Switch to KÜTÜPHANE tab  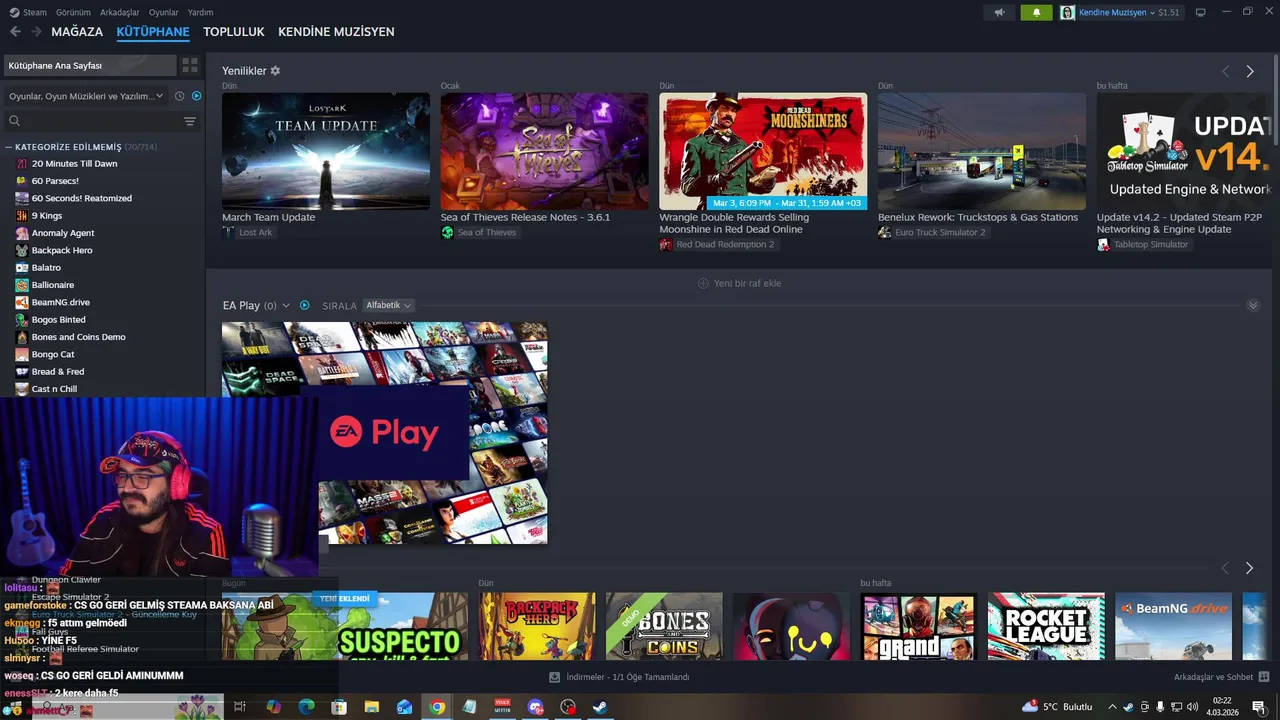[x=153, y=32]
